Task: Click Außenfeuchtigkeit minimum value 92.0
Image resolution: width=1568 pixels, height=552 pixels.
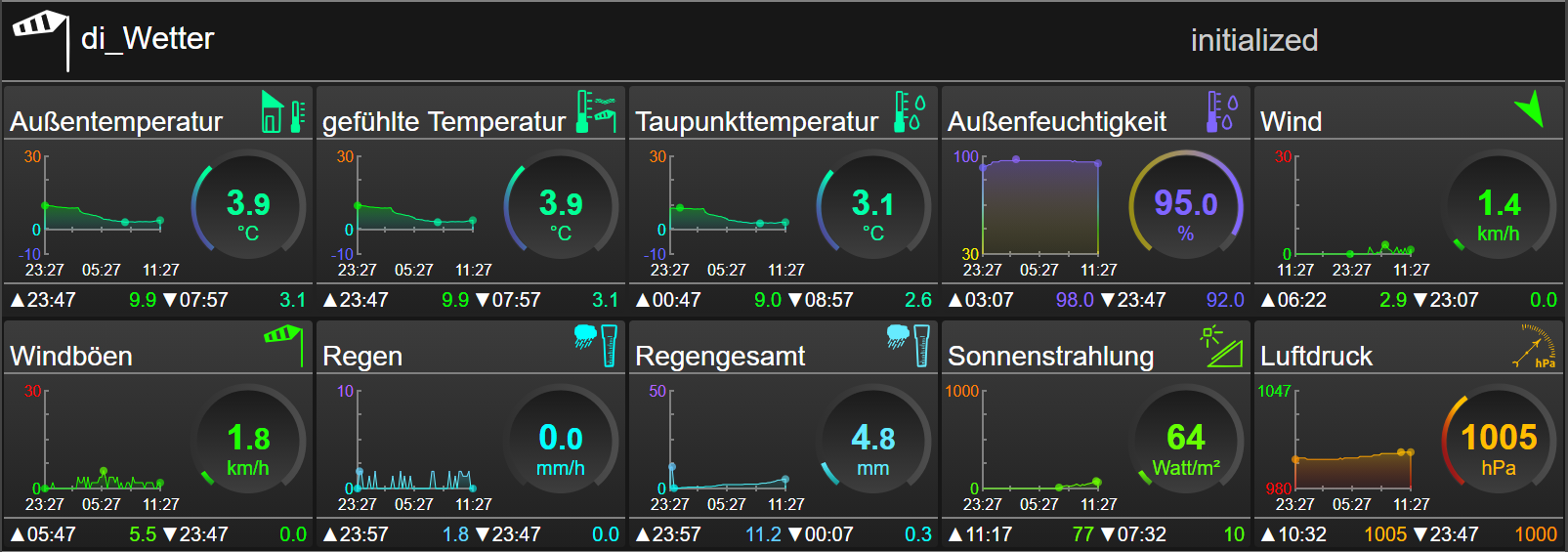Action: [1225, 300]
